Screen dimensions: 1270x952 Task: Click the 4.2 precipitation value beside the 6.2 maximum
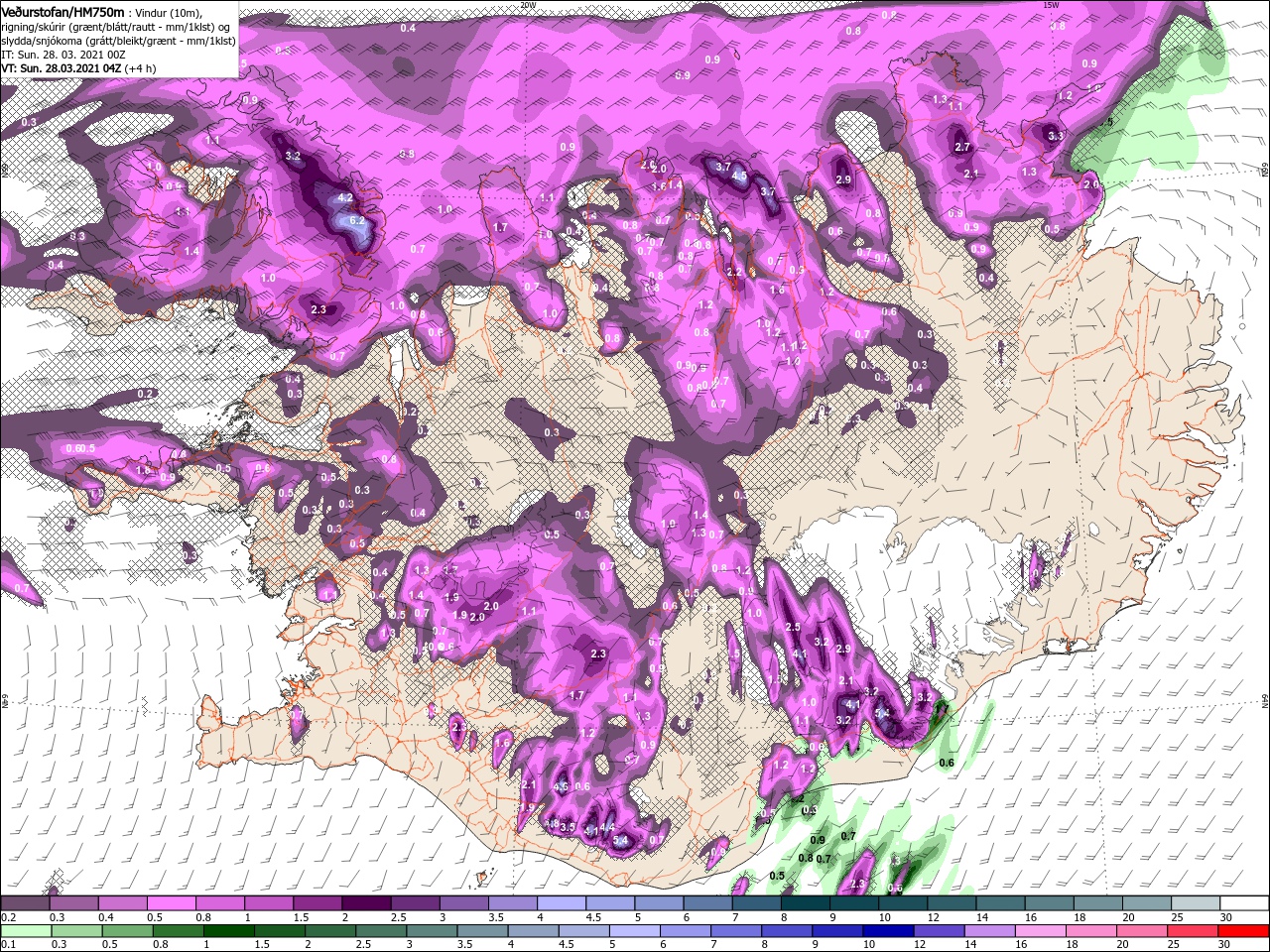tap(345, 198)
